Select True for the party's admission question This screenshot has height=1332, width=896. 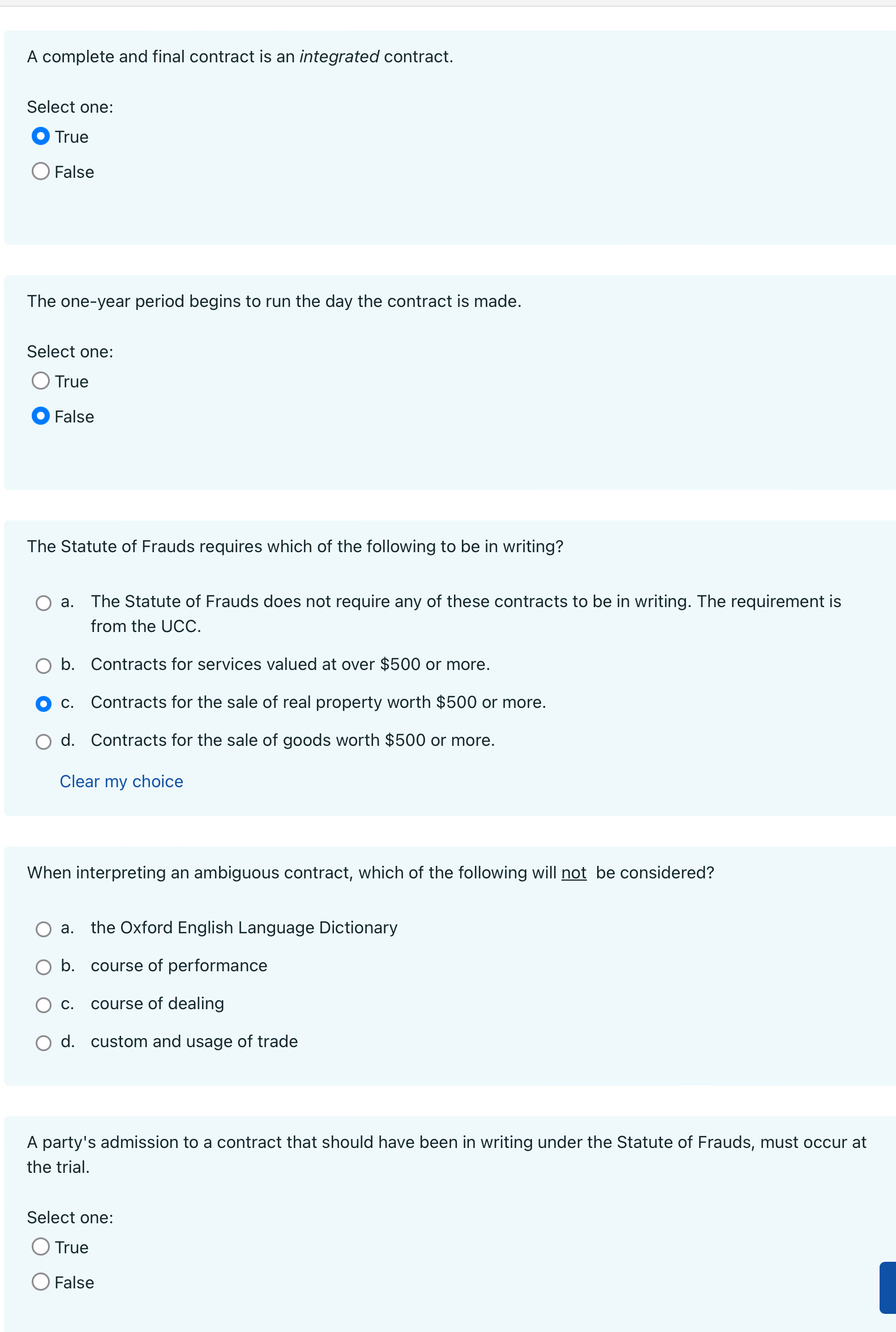pos(40,1248)
